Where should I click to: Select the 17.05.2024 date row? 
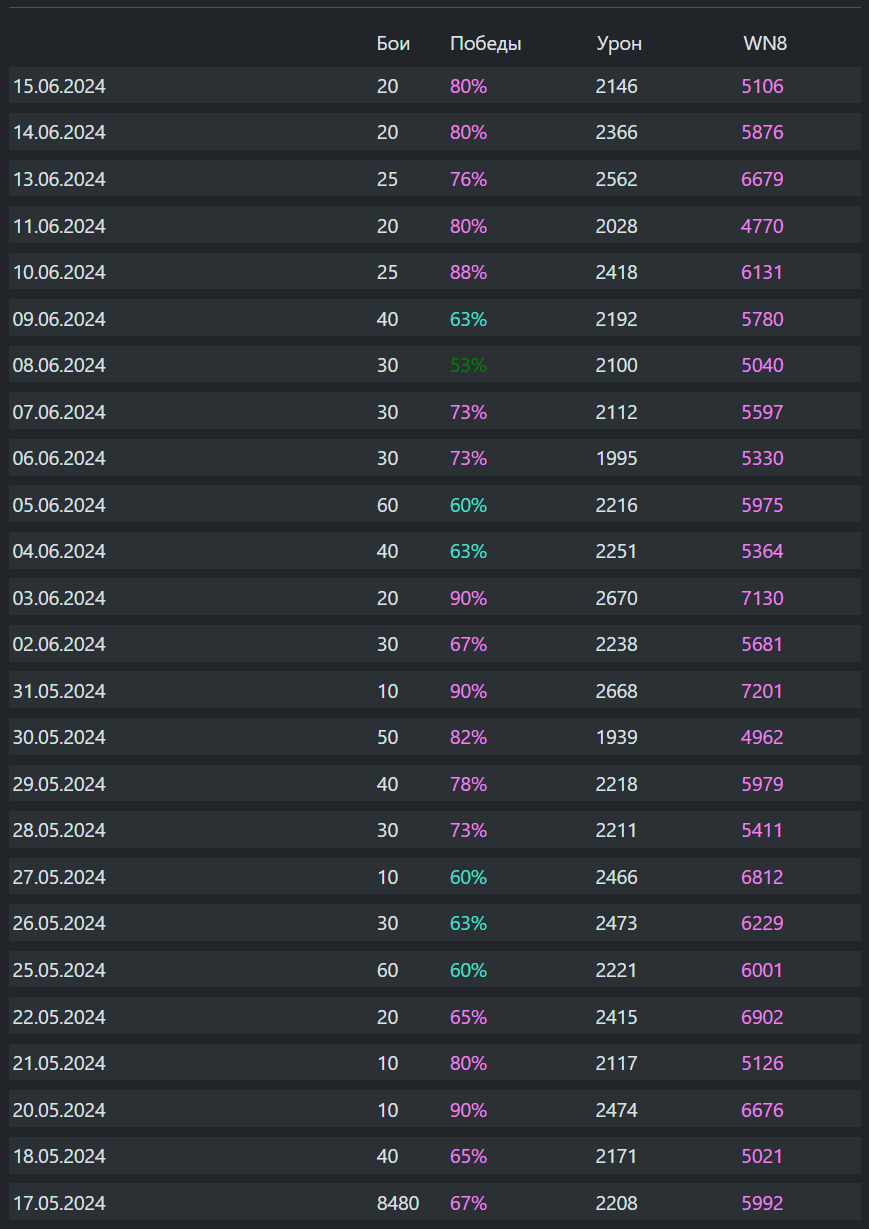[59, 1203]
